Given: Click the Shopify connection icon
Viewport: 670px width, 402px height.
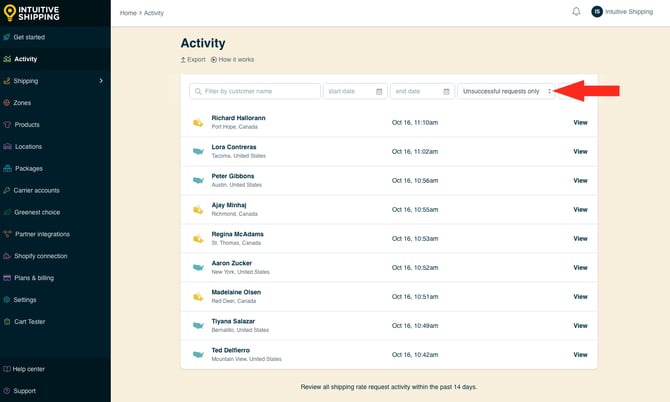Looking at the screenshot, I should [x=7, y=256].
